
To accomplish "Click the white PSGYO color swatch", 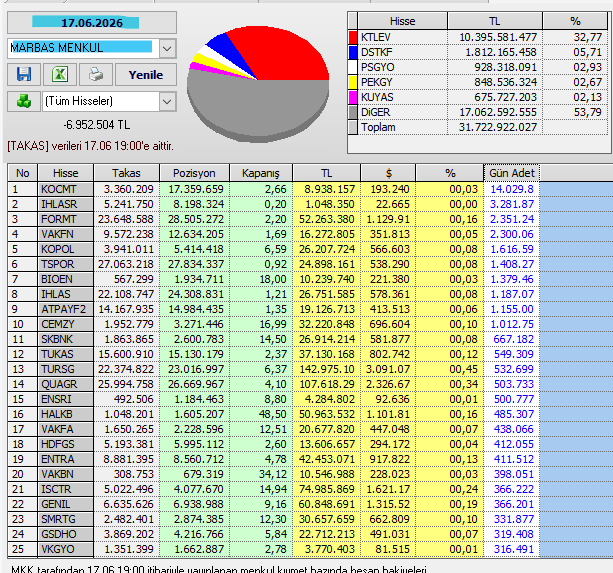I will 353,67.
